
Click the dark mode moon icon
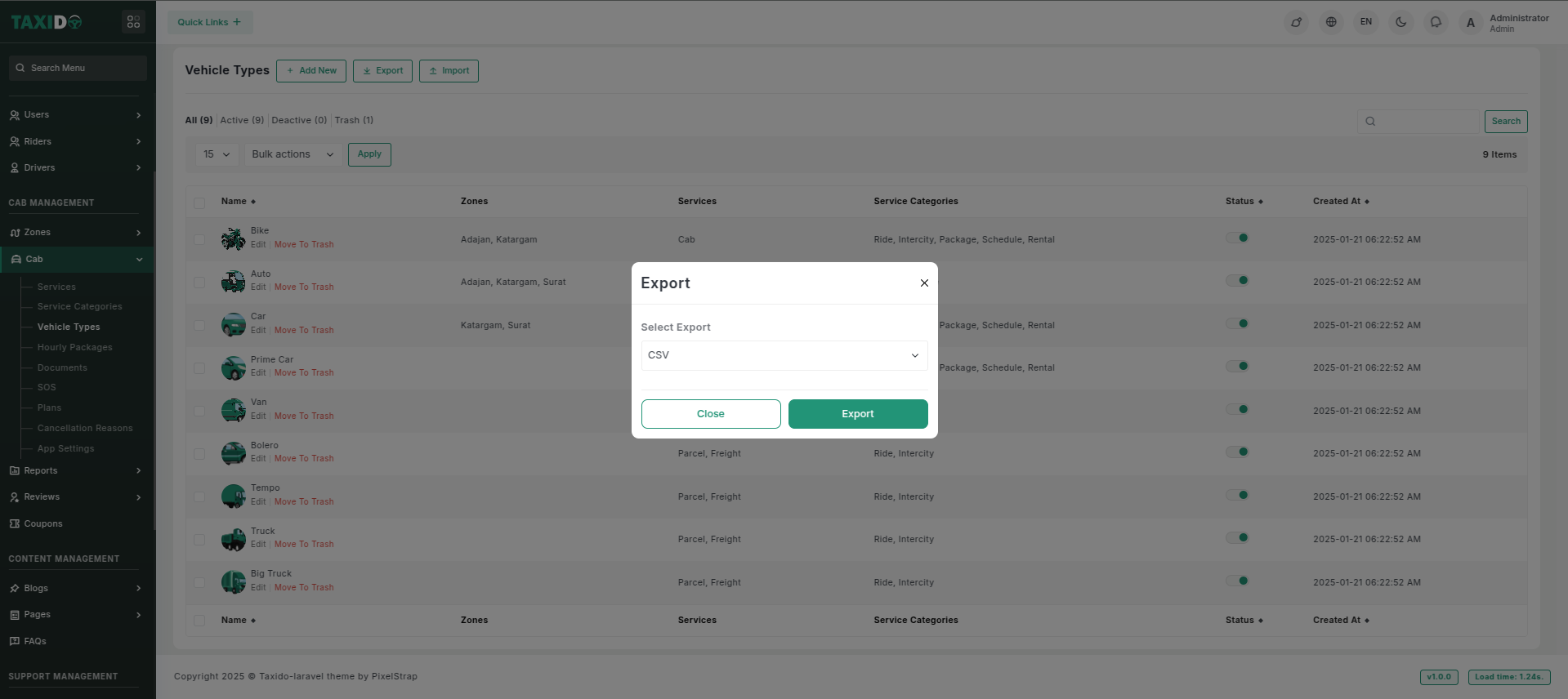tap(1400, 22)
